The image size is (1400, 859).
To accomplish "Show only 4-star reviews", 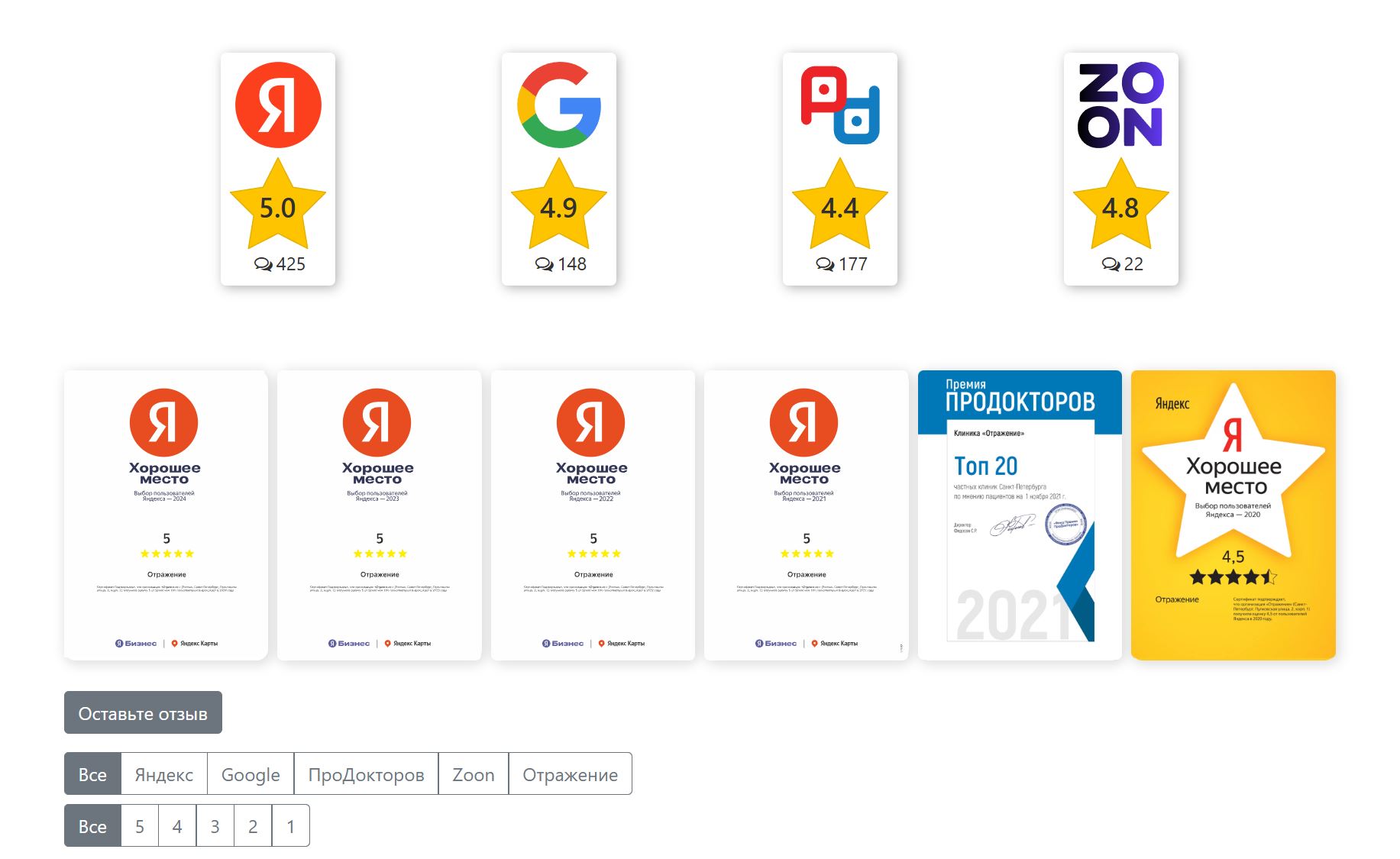I will coord(177,825).
